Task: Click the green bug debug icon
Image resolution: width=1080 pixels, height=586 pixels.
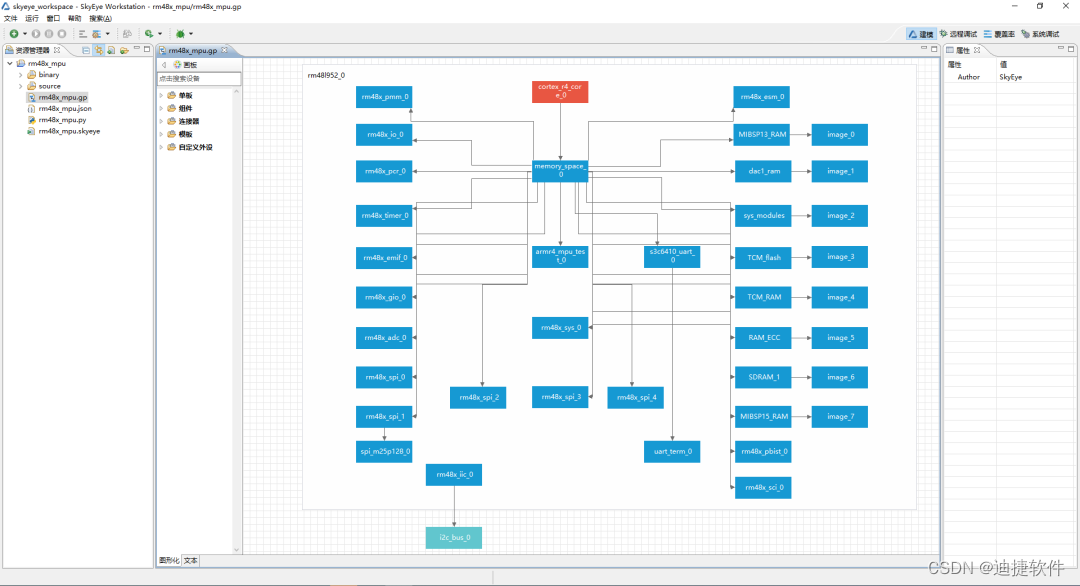Action: click(x=180, y=34)
